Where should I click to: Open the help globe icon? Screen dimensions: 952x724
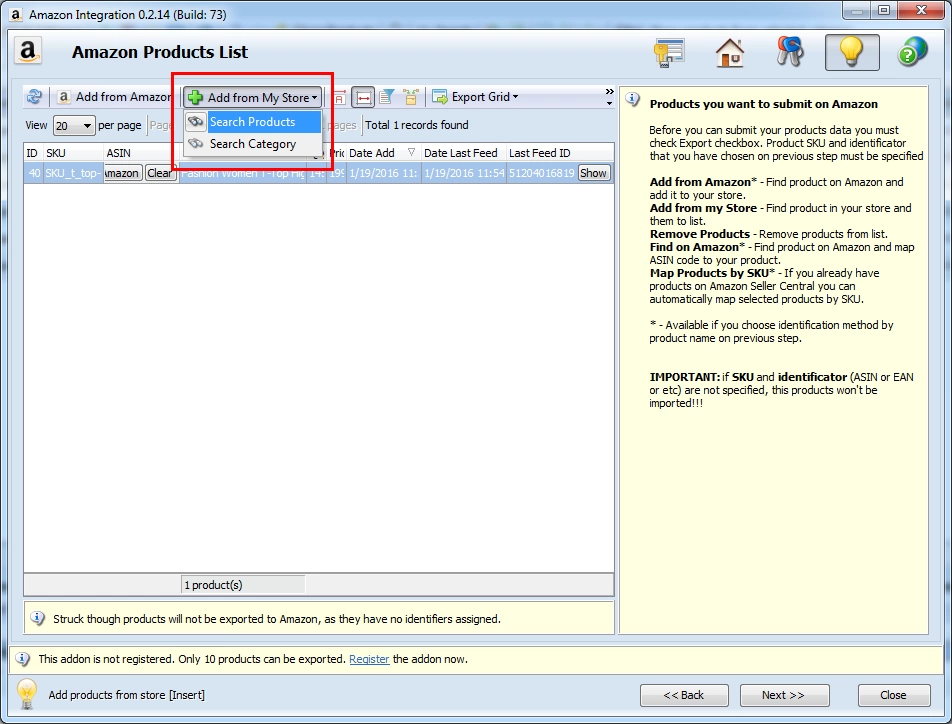(913, 52)
